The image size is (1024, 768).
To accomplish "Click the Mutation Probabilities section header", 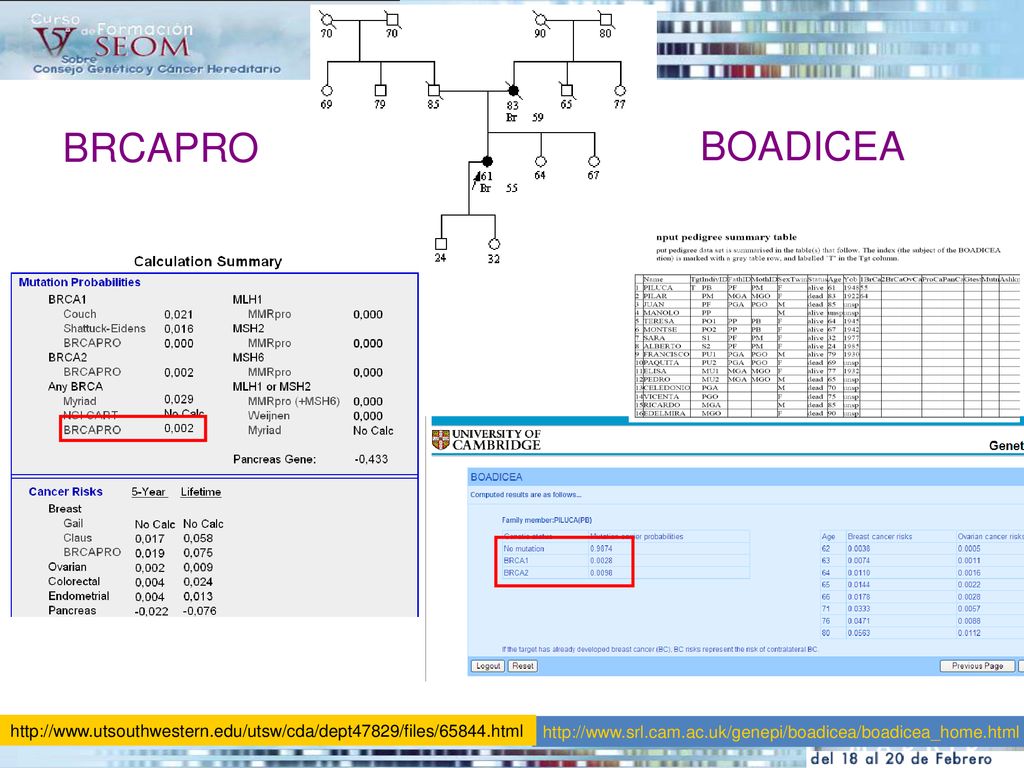I will [79, 282].
